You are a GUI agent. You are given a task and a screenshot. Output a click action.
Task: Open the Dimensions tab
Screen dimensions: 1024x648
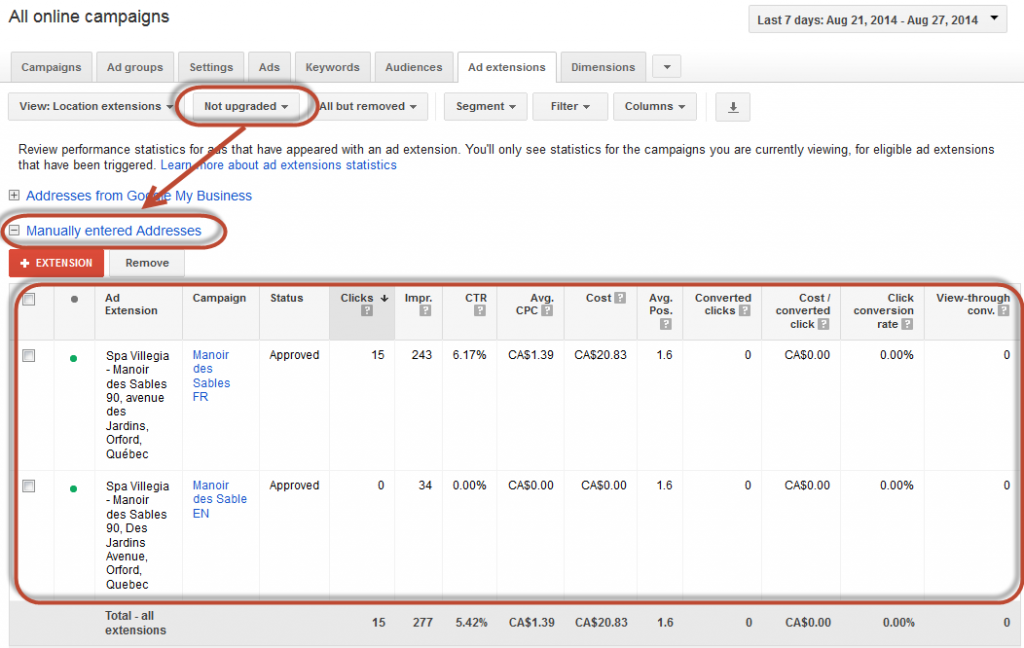click(x=602, y=67)
